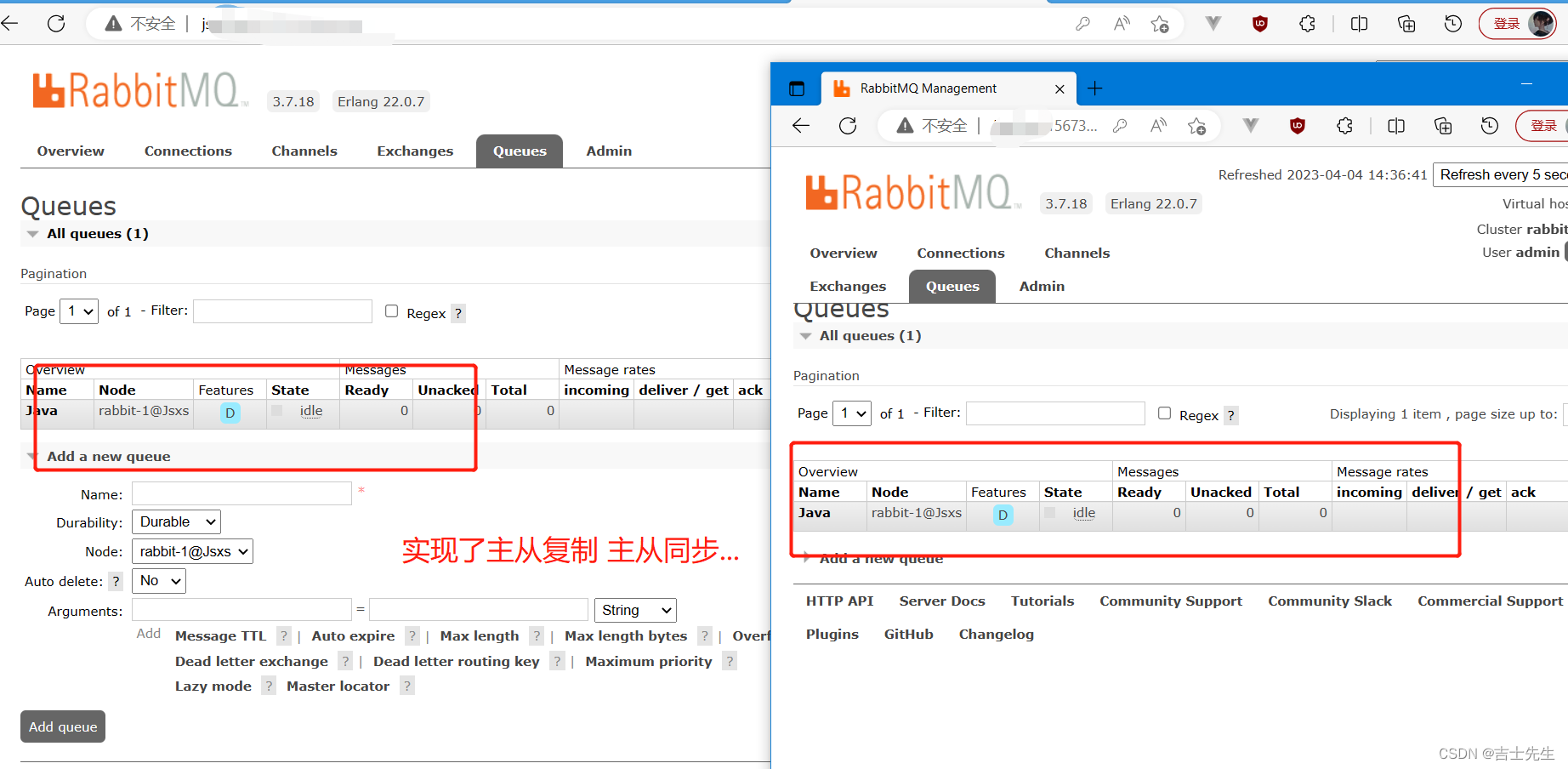Open the Node dropdown showing rabbit-1@Jsxs
This screenshot has height=769, width=1568.
[x=192, y=551]
